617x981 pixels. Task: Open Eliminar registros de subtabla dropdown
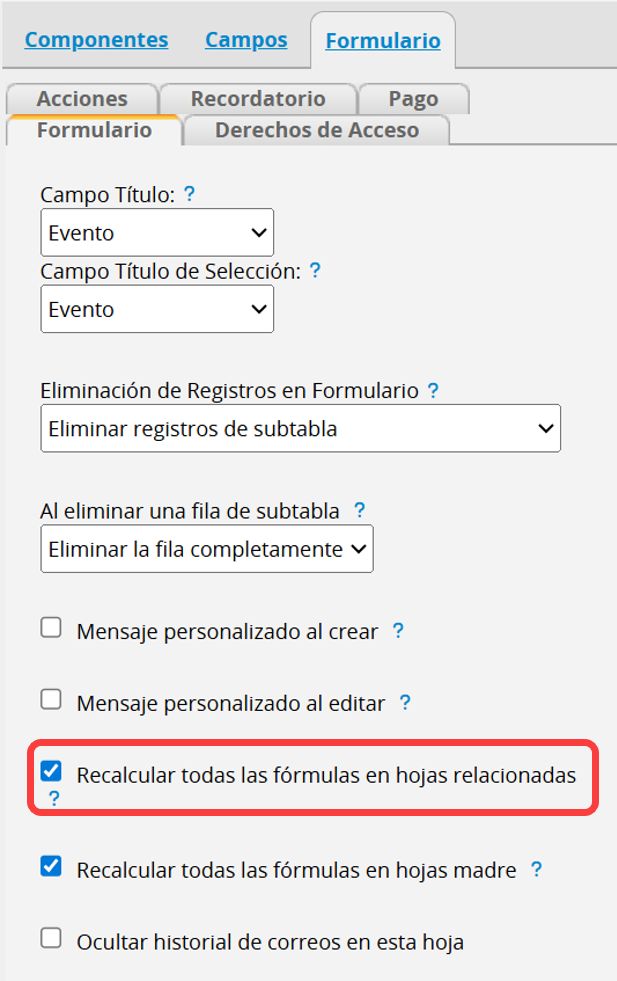[x=300, y=429]
